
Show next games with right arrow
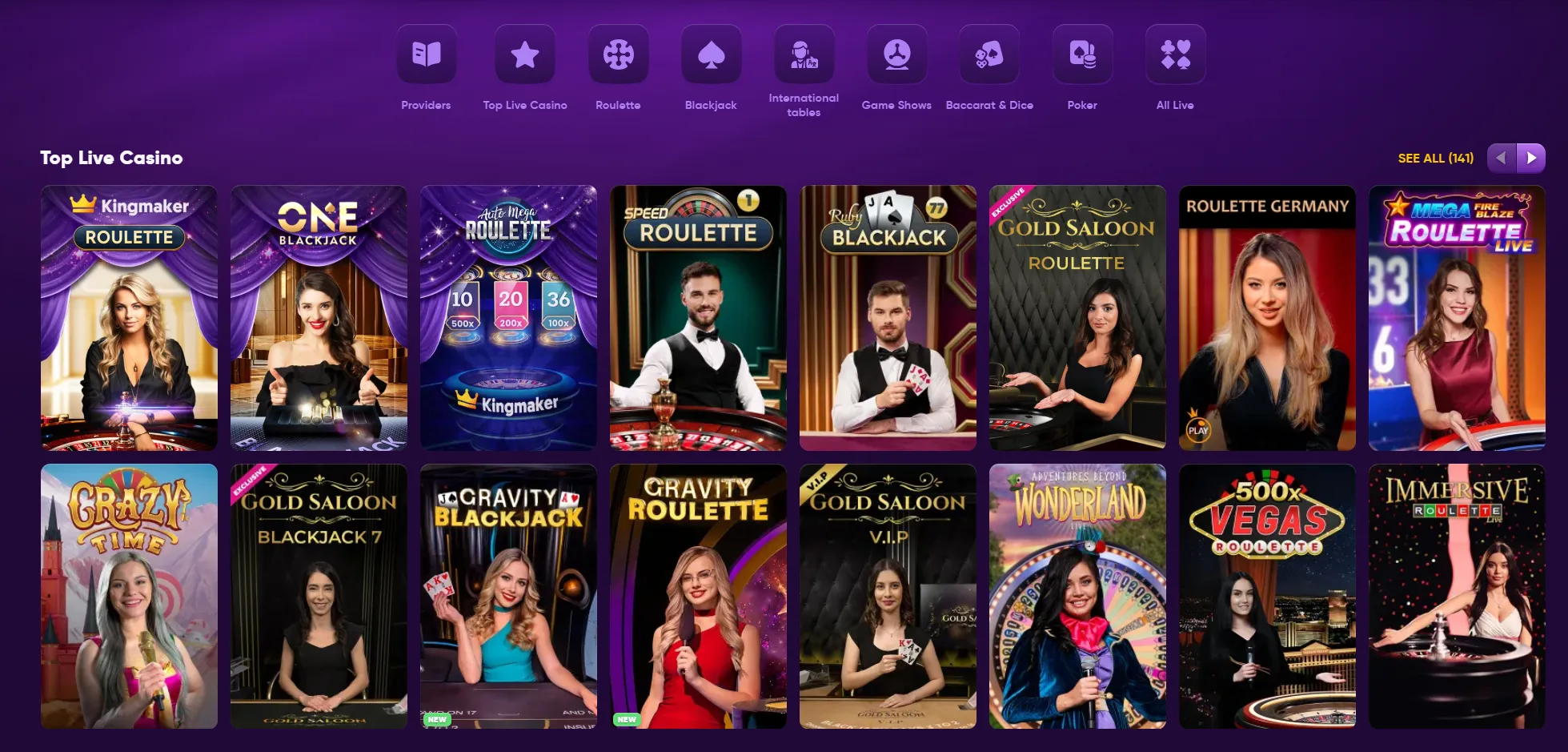(1531, 158)
